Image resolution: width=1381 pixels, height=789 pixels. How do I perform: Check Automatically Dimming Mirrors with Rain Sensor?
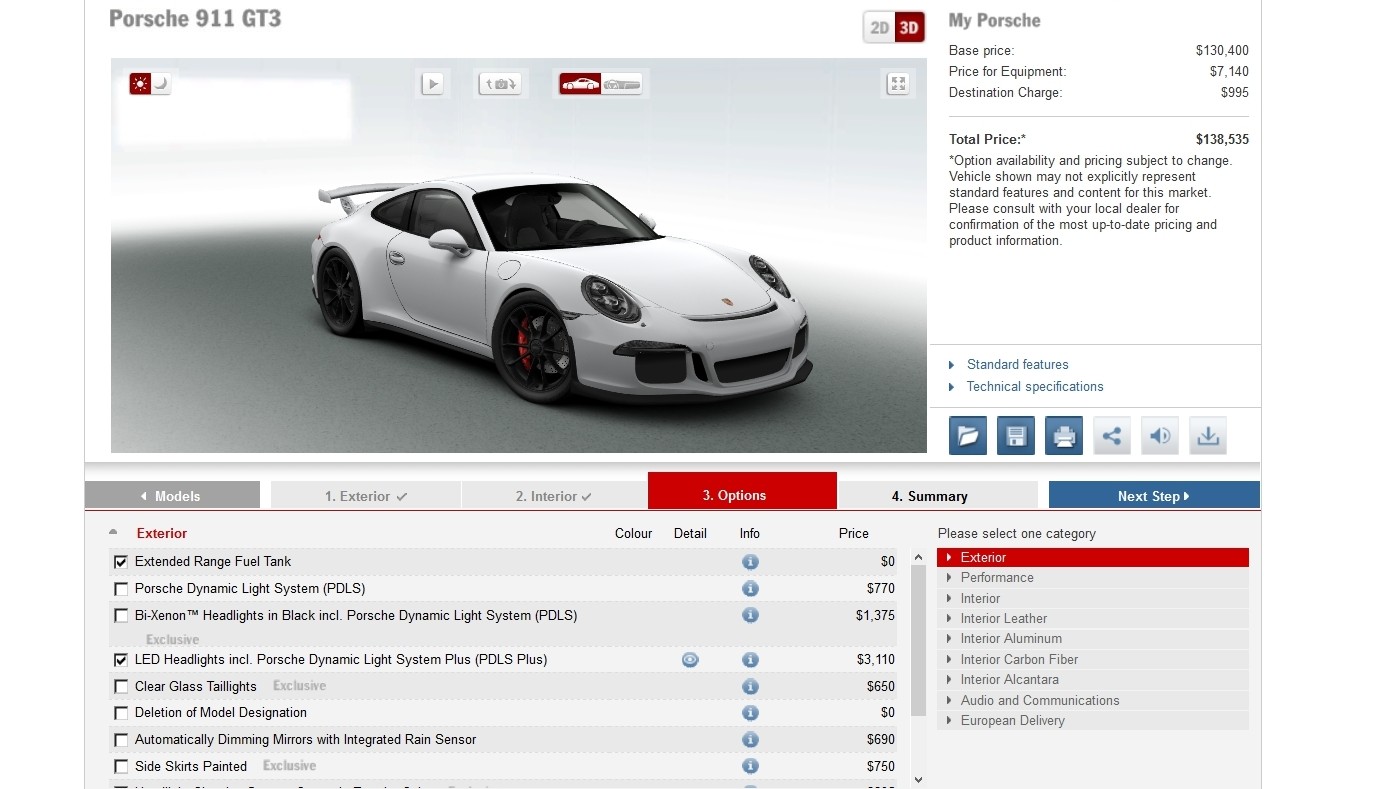121,740
